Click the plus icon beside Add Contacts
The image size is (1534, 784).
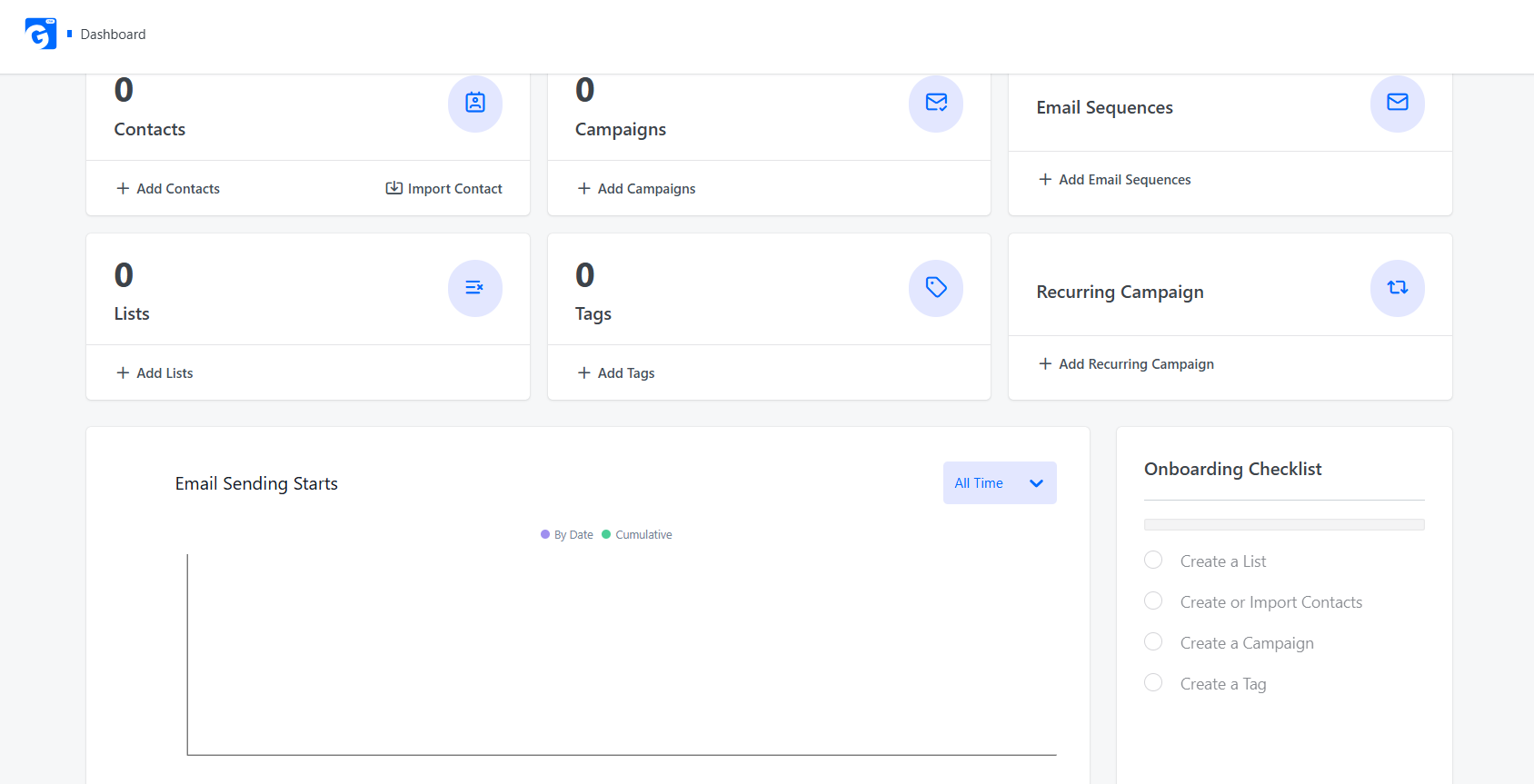pos(123,189)
